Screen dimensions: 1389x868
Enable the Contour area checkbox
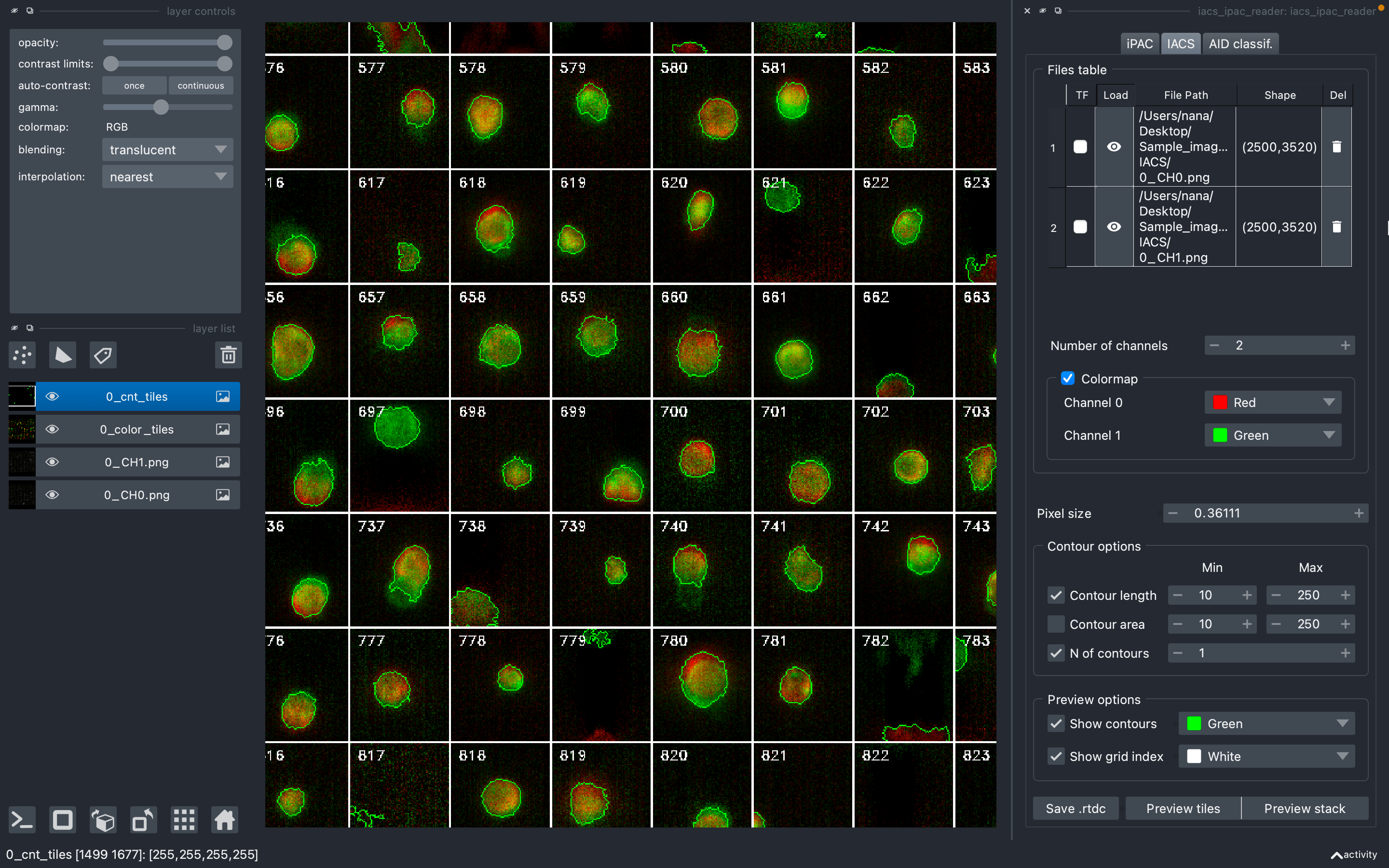(x=1056, y=624)
